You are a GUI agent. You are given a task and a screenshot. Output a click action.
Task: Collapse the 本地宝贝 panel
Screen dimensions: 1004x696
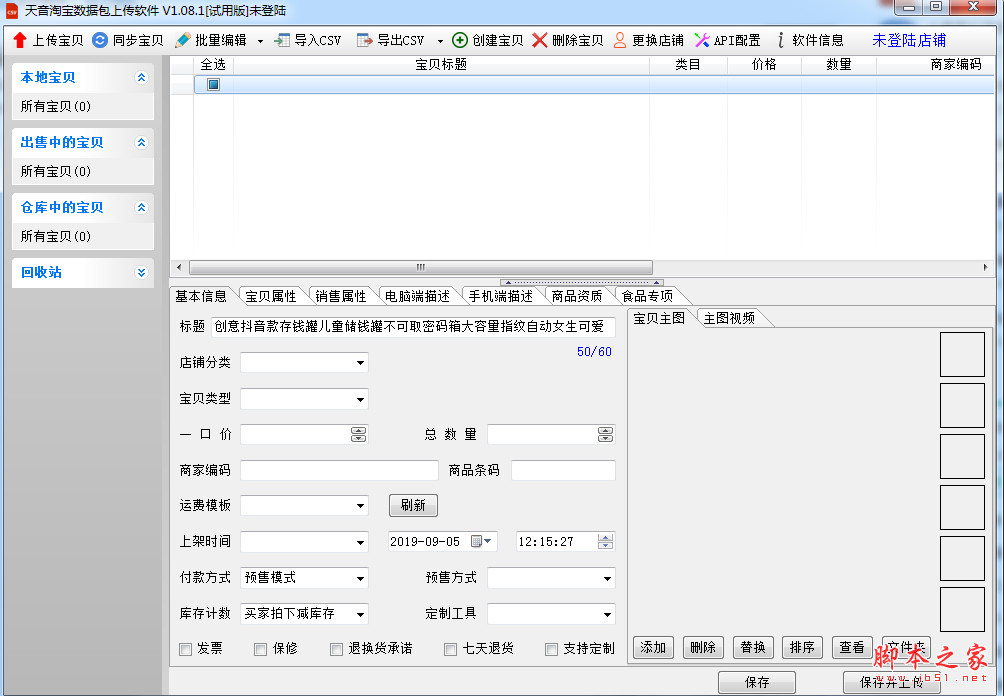pos(141,77)
